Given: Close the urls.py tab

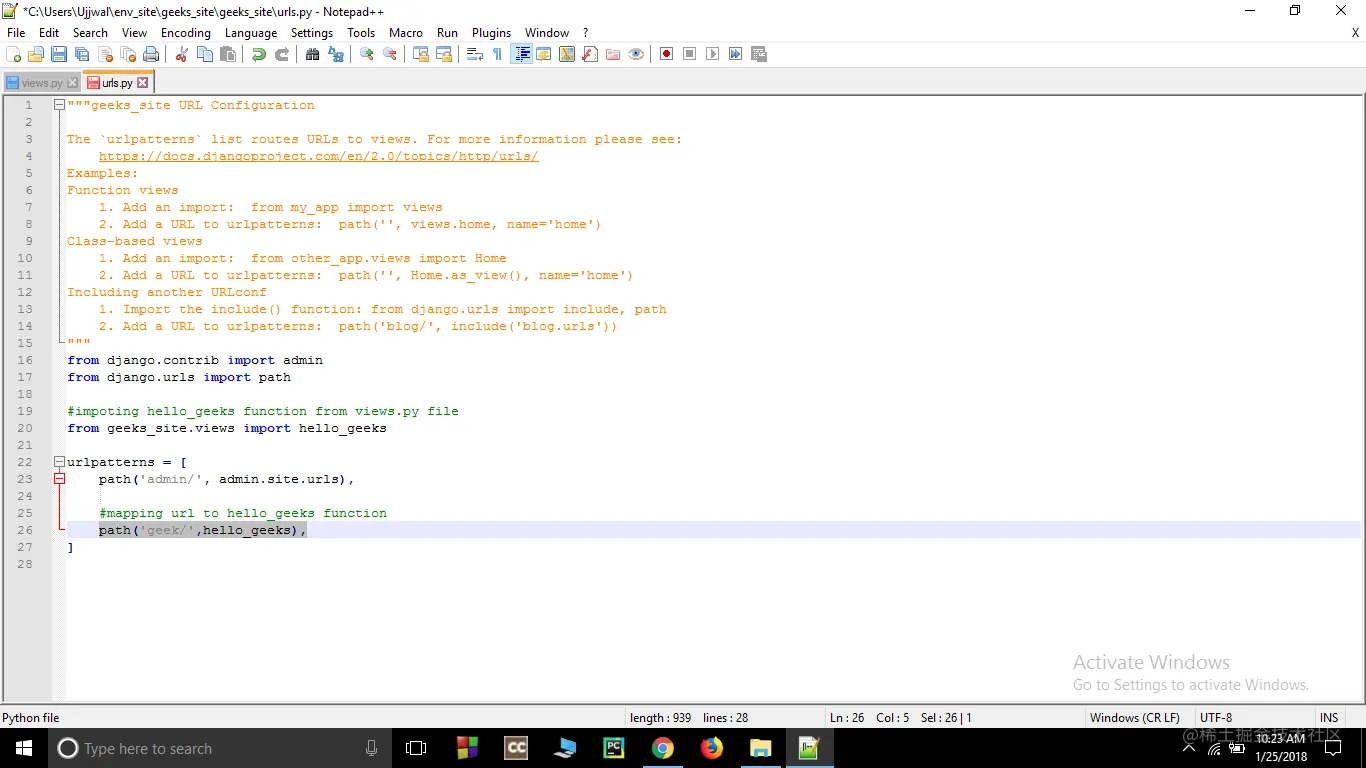Looking at the screenshot, I should pos(142,83).
